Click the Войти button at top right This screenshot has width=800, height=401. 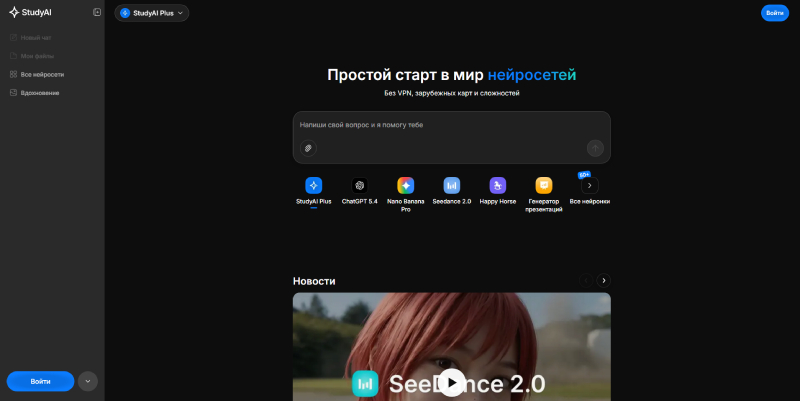click(774, 13)
